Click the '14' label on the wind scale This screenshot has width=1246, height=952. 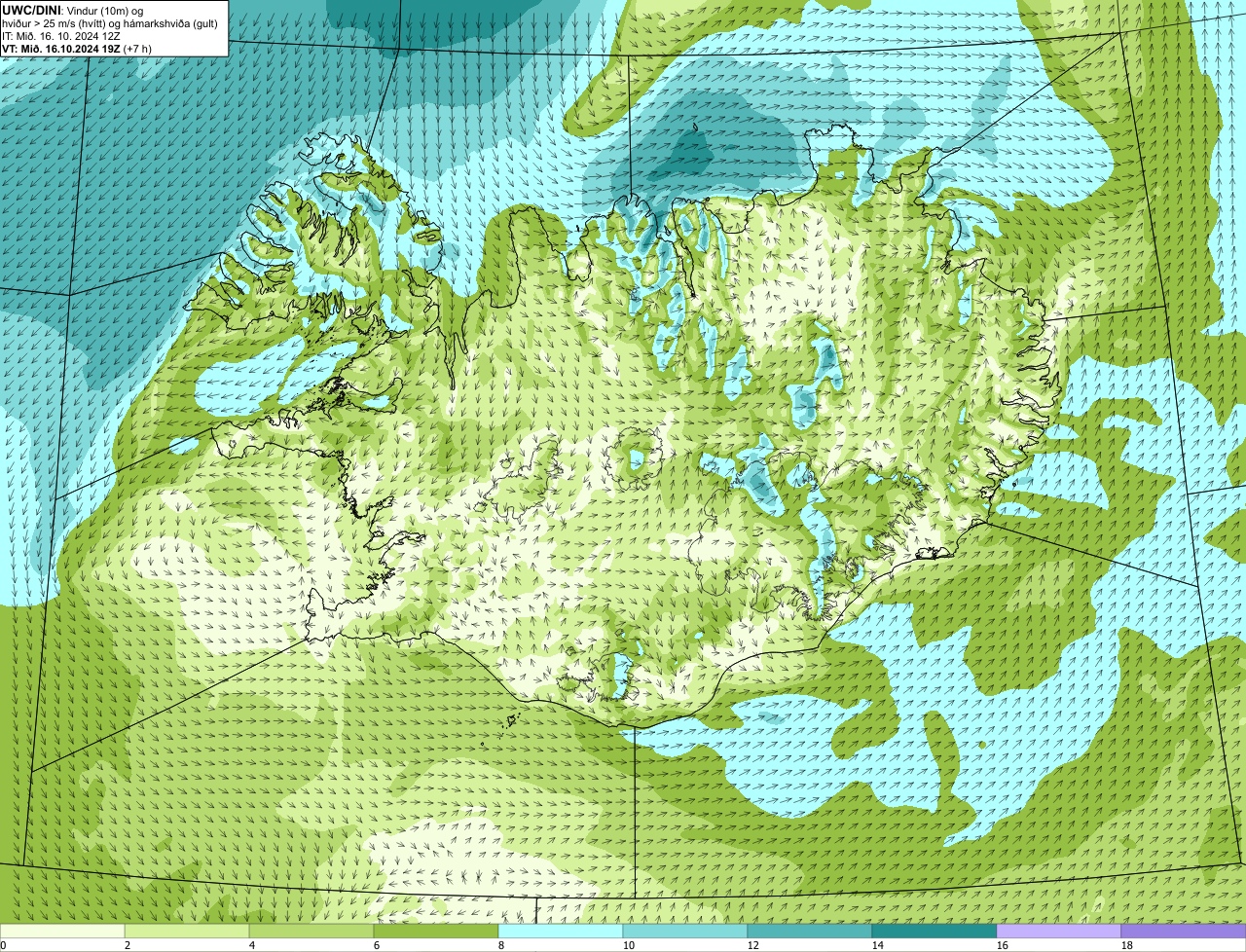pyautogui.click(x=878, y=945)
